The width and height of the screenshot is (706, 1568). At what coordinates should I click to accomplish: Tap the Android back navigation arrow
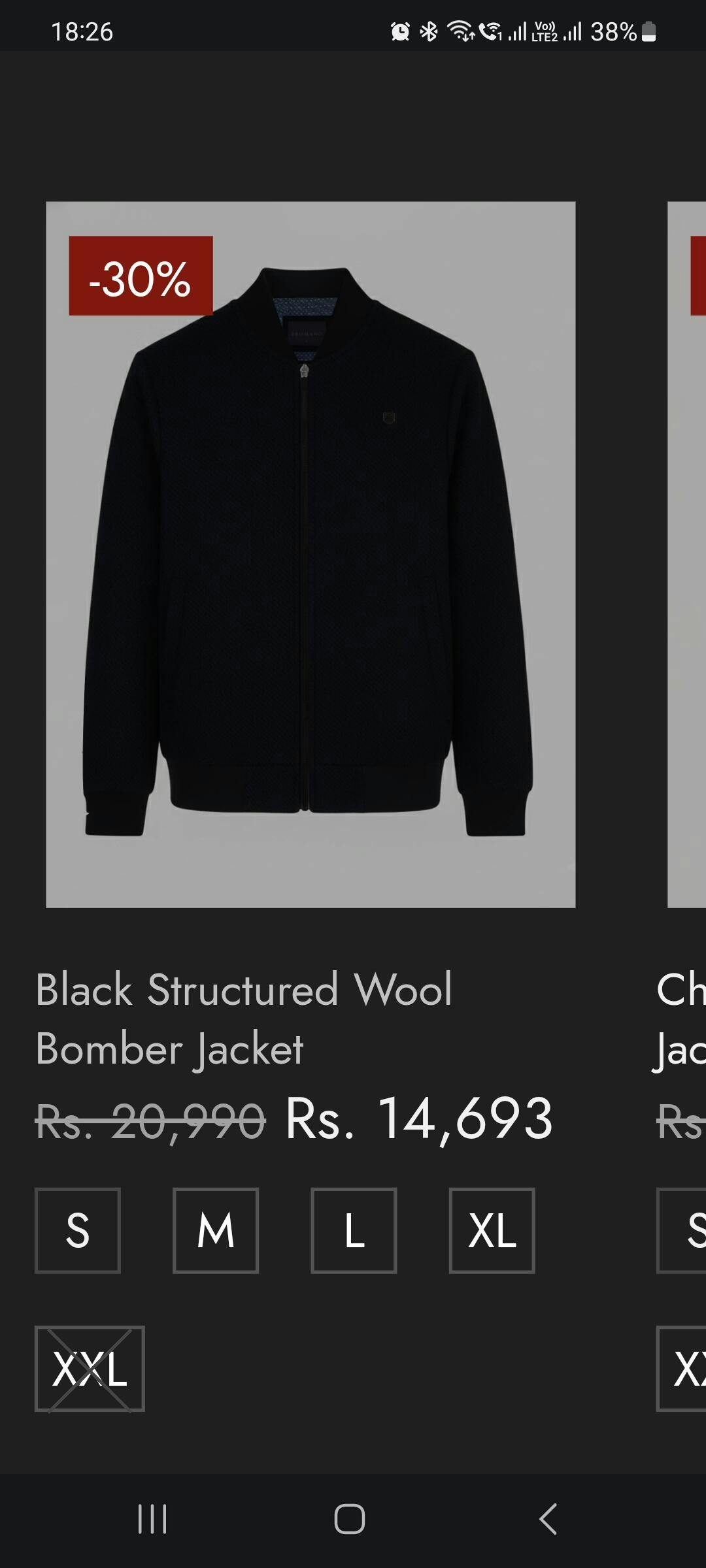[x=548, y=1518]
